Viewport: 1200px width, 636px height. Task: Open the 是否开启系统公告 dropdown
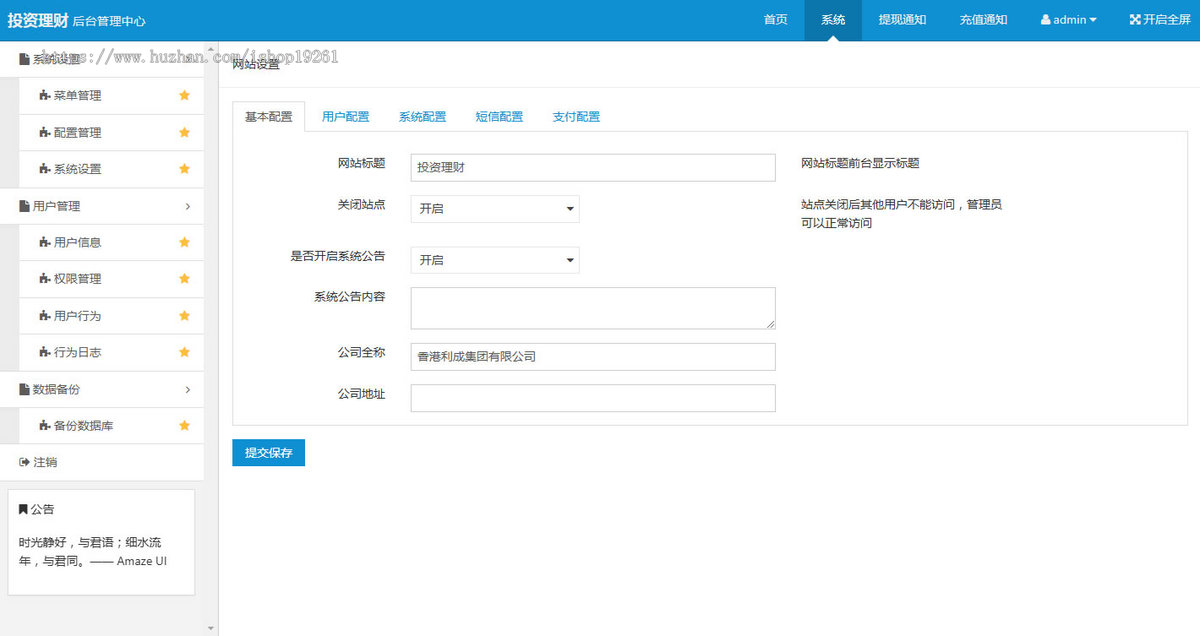point(495,260)
